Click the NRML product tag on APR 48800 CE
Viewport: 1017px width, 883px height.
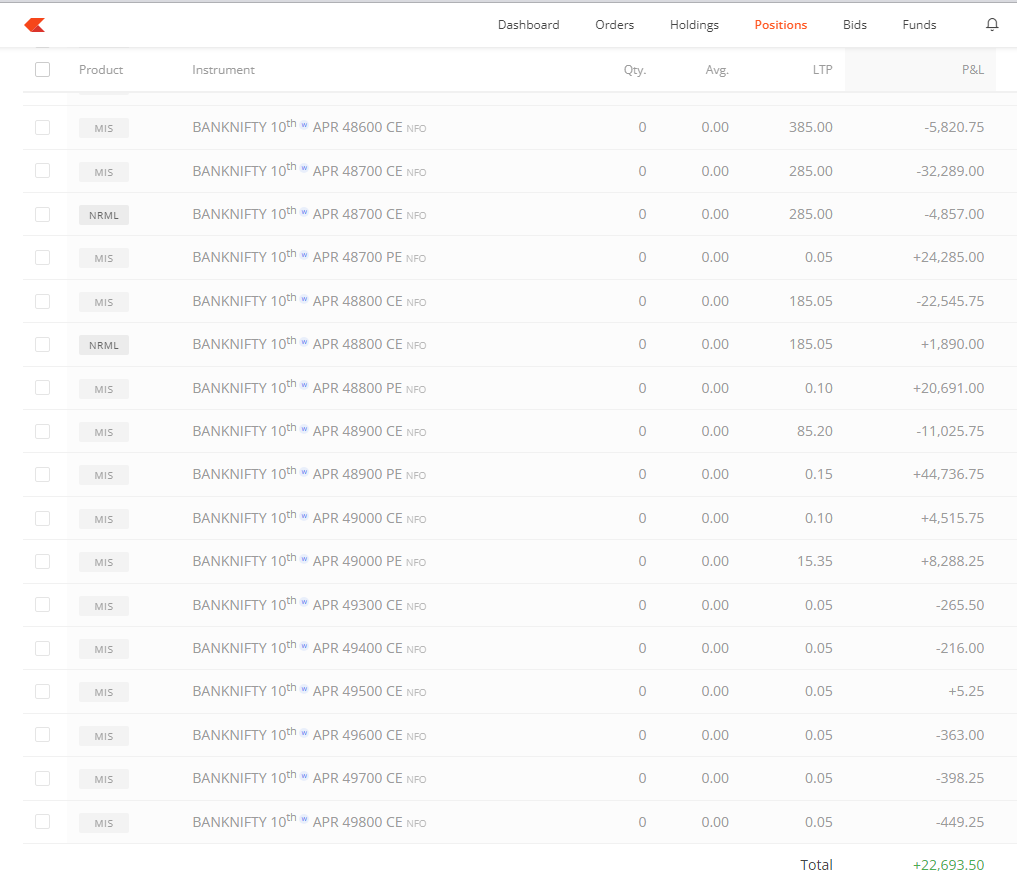103,344
